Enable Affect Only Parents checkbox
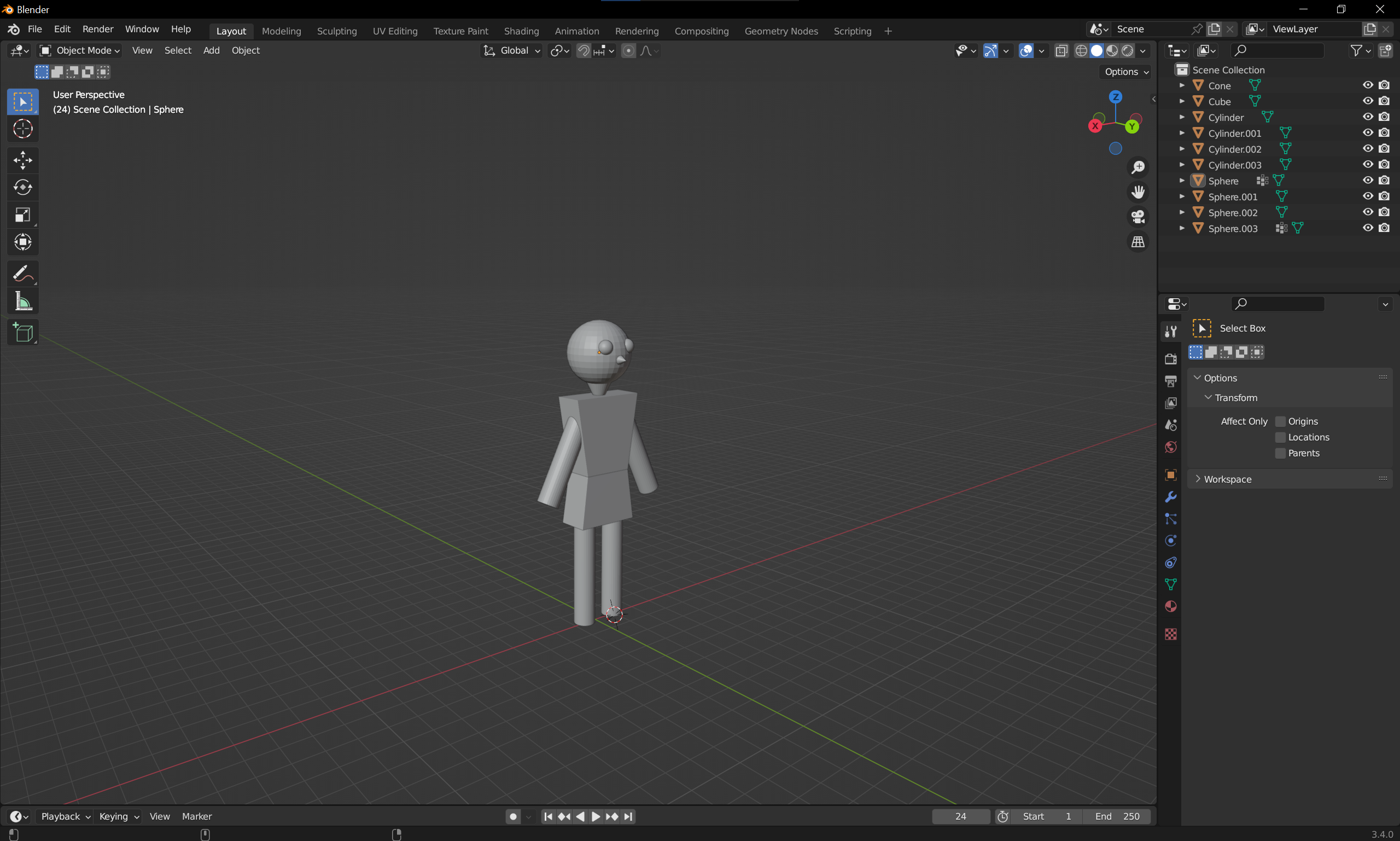This screenshot has width=1400, height=841. [1280, 453]
